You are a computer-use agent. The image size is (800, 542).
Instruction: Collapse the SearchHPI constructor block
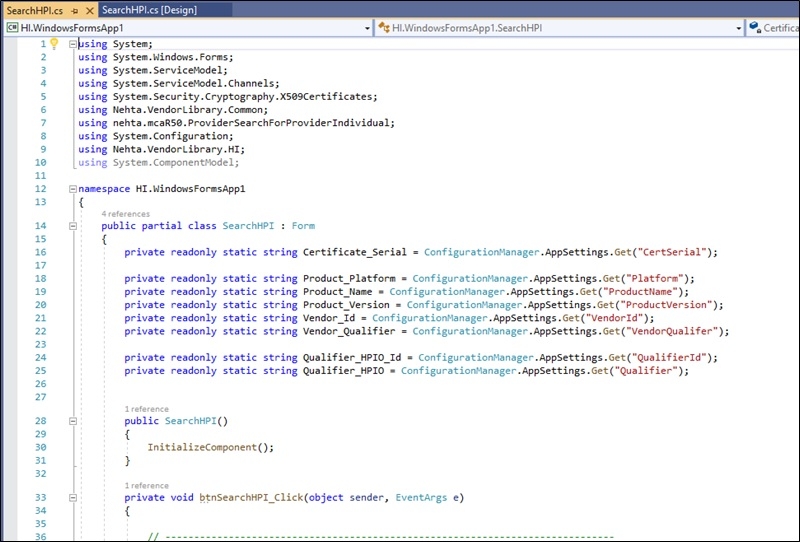pyautogui.click(x=72, y=421)
